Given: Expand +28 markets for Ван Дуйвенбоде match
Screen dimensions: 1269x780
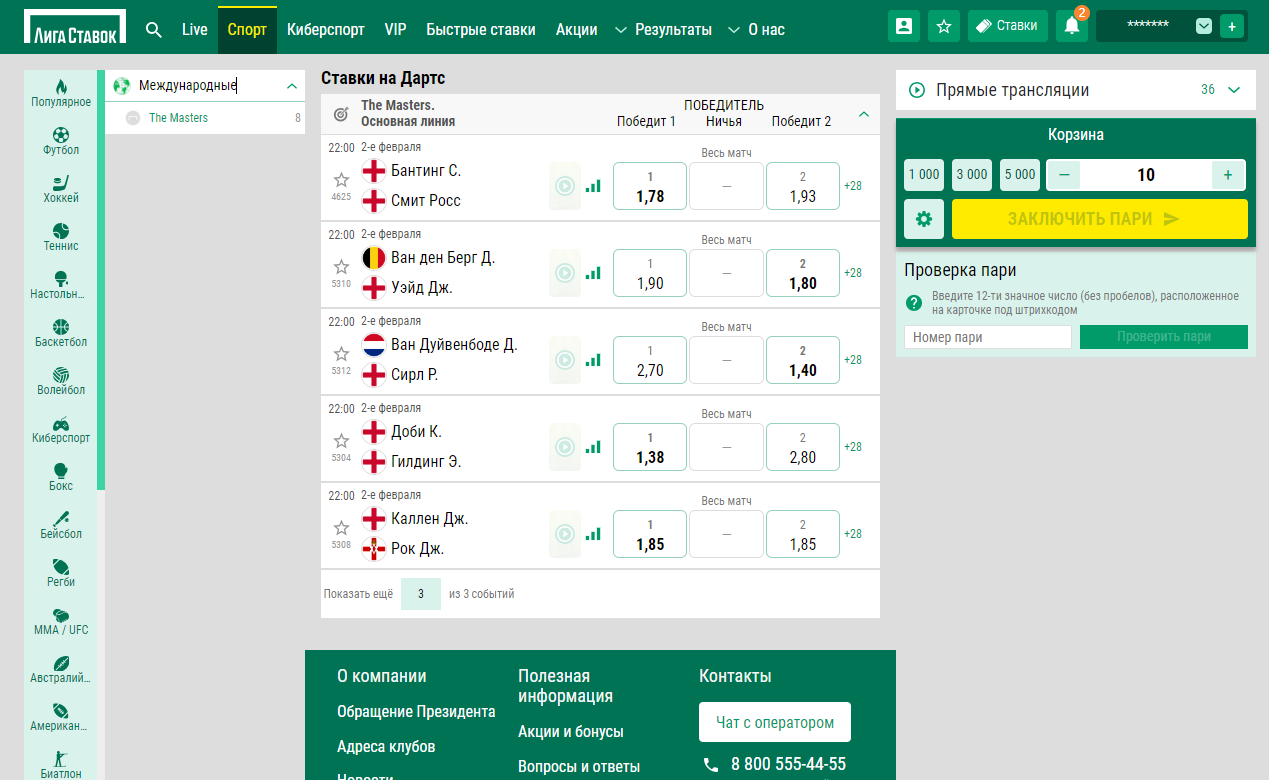Looking at the screenshot, I should point(853,360).
